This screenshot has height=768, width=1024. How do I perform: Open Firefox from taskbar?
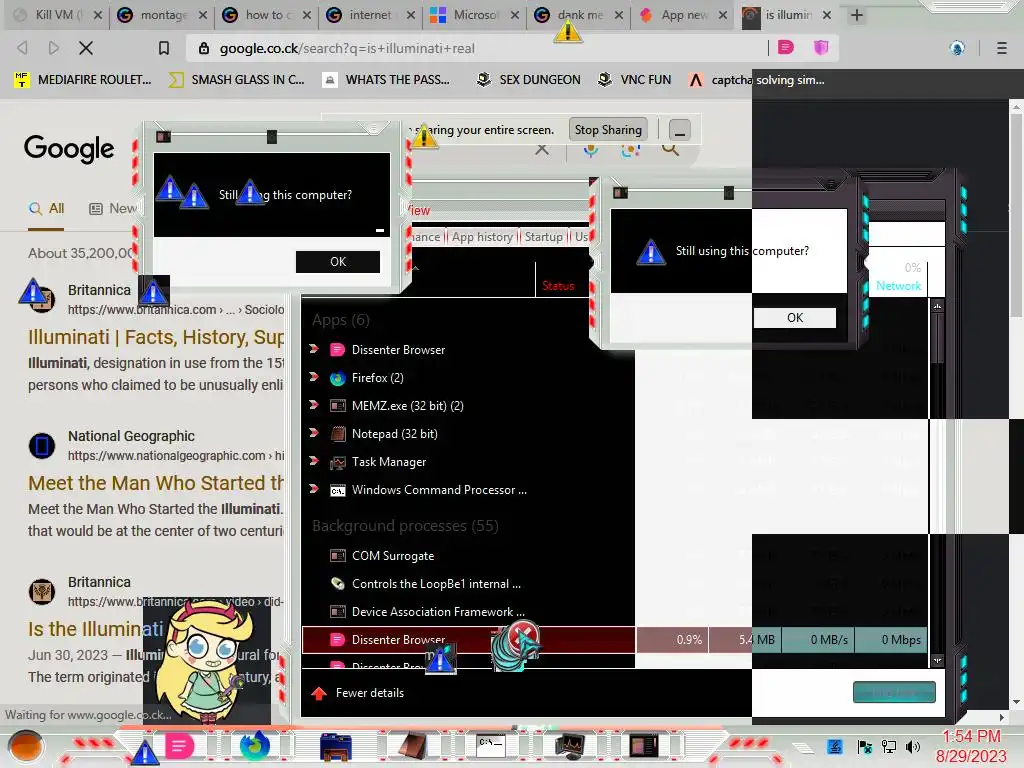click(255, 746)
